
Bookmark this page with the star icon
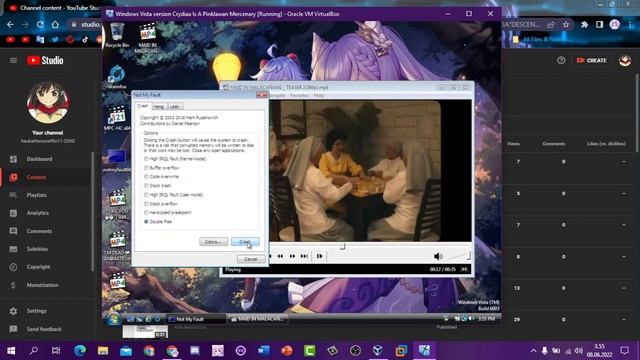(566, 25)
